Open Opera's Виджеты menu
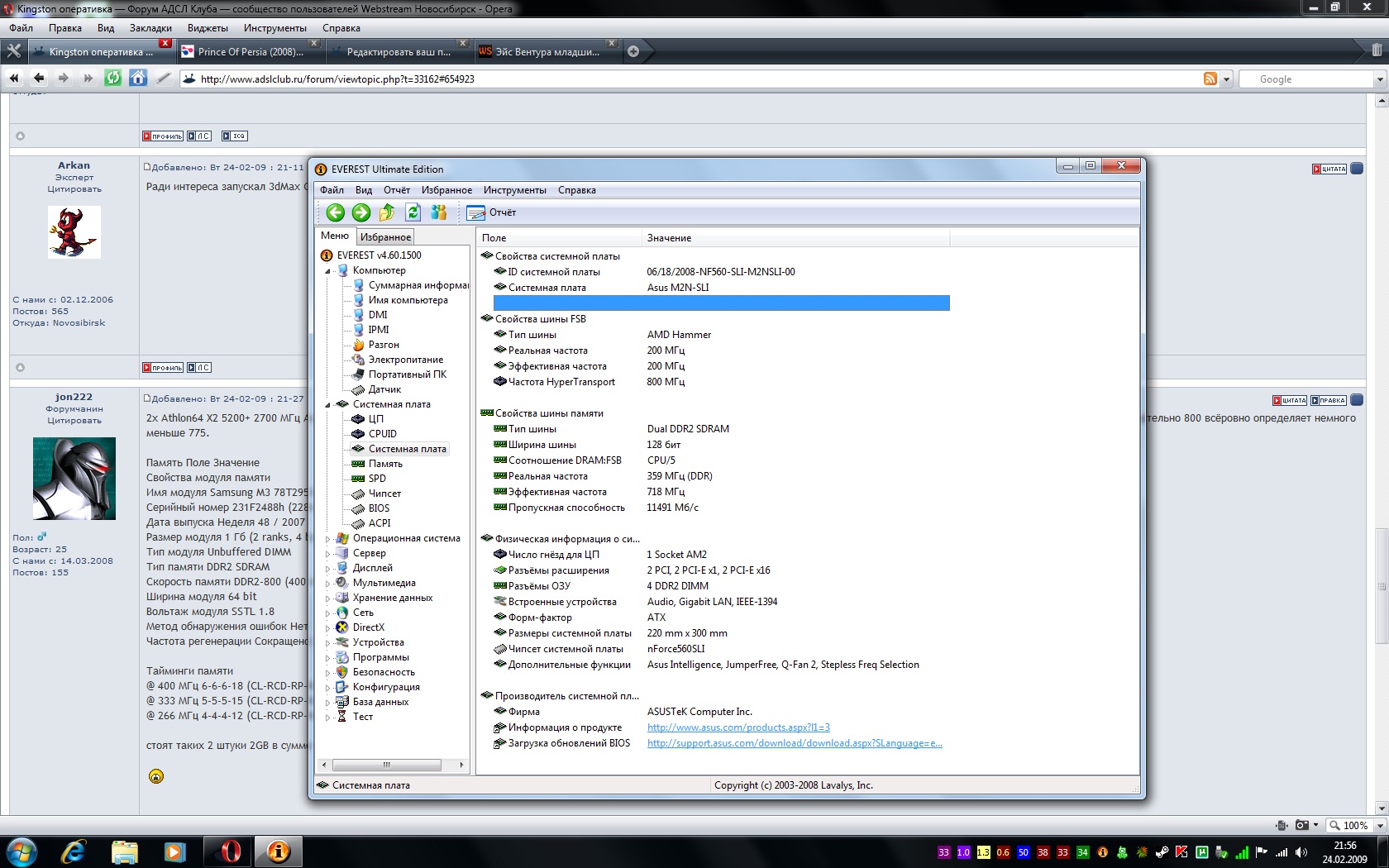The height and width of the screenshot is (868, 1389). click(208, 28)
